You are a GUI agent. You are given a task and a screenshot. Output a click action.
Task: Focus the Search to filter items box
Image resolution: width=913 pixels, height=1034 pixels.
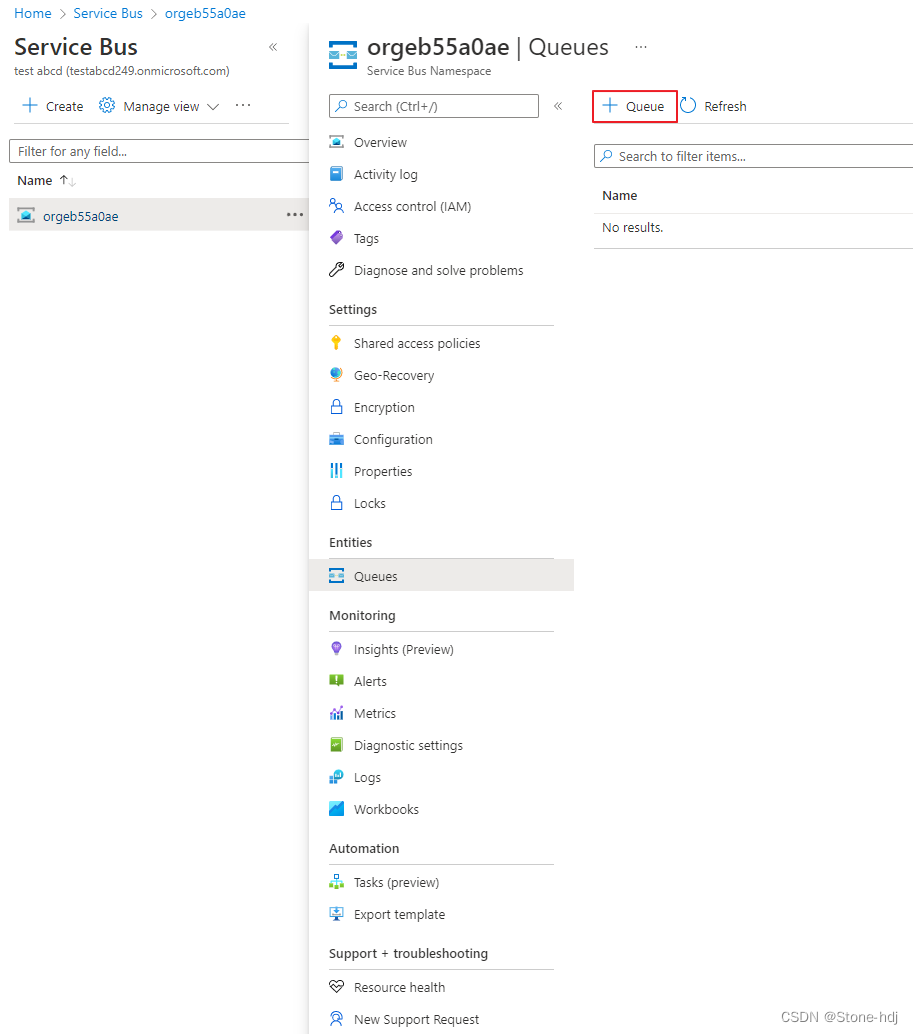tap(753, 156)
